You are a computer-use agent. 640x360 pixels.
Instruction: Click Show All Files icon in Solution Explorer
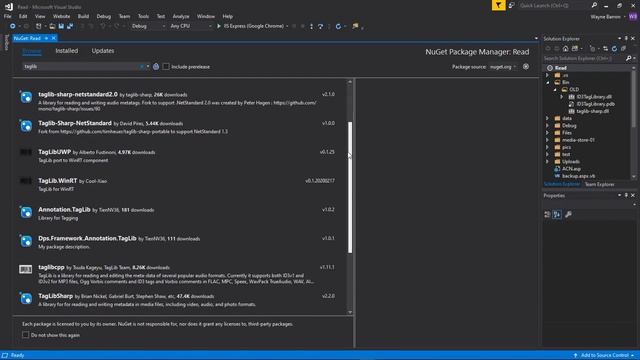coord(623,49)
